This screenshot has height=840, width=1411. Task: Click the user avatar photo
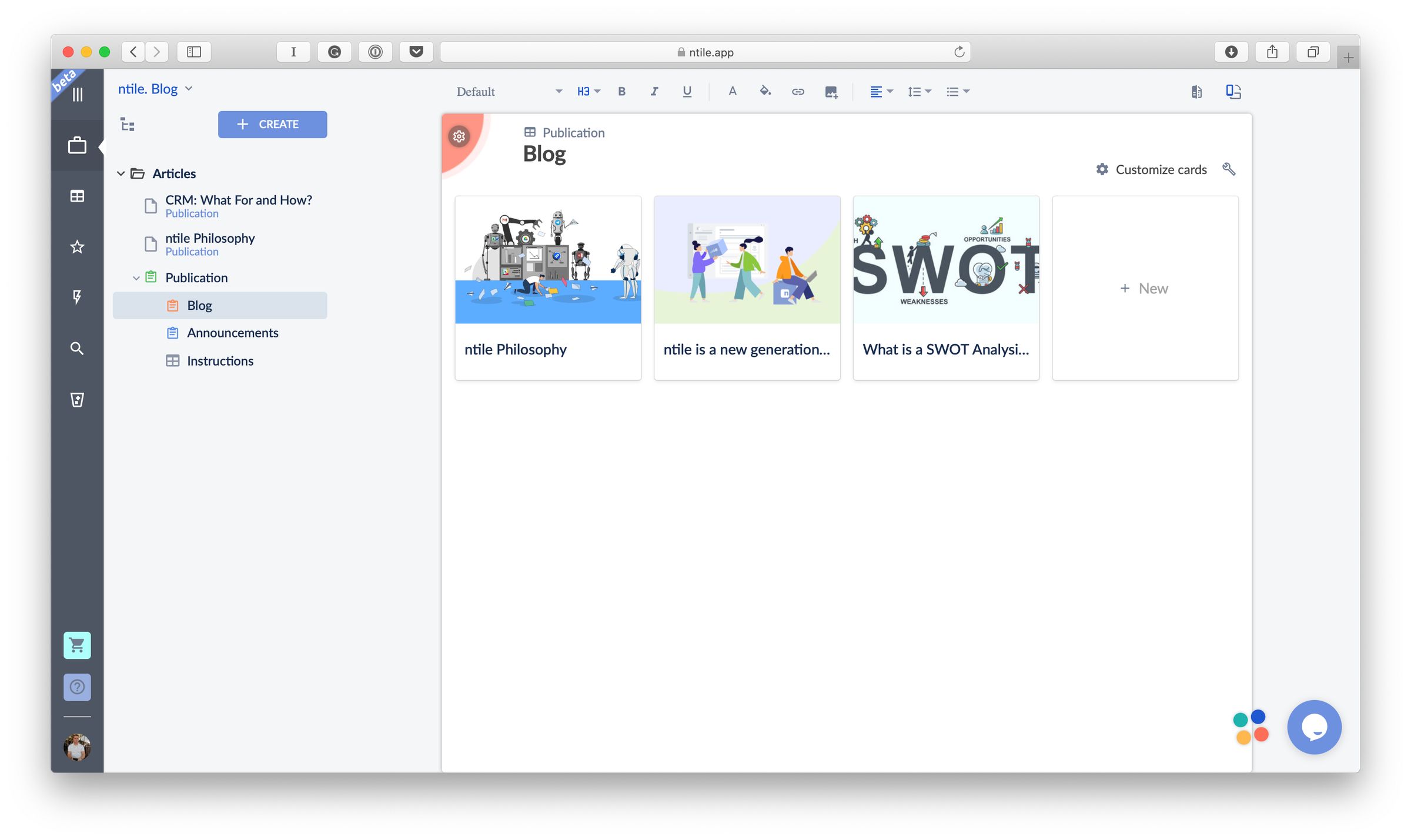pyautogui.click(x=77, y=747)
